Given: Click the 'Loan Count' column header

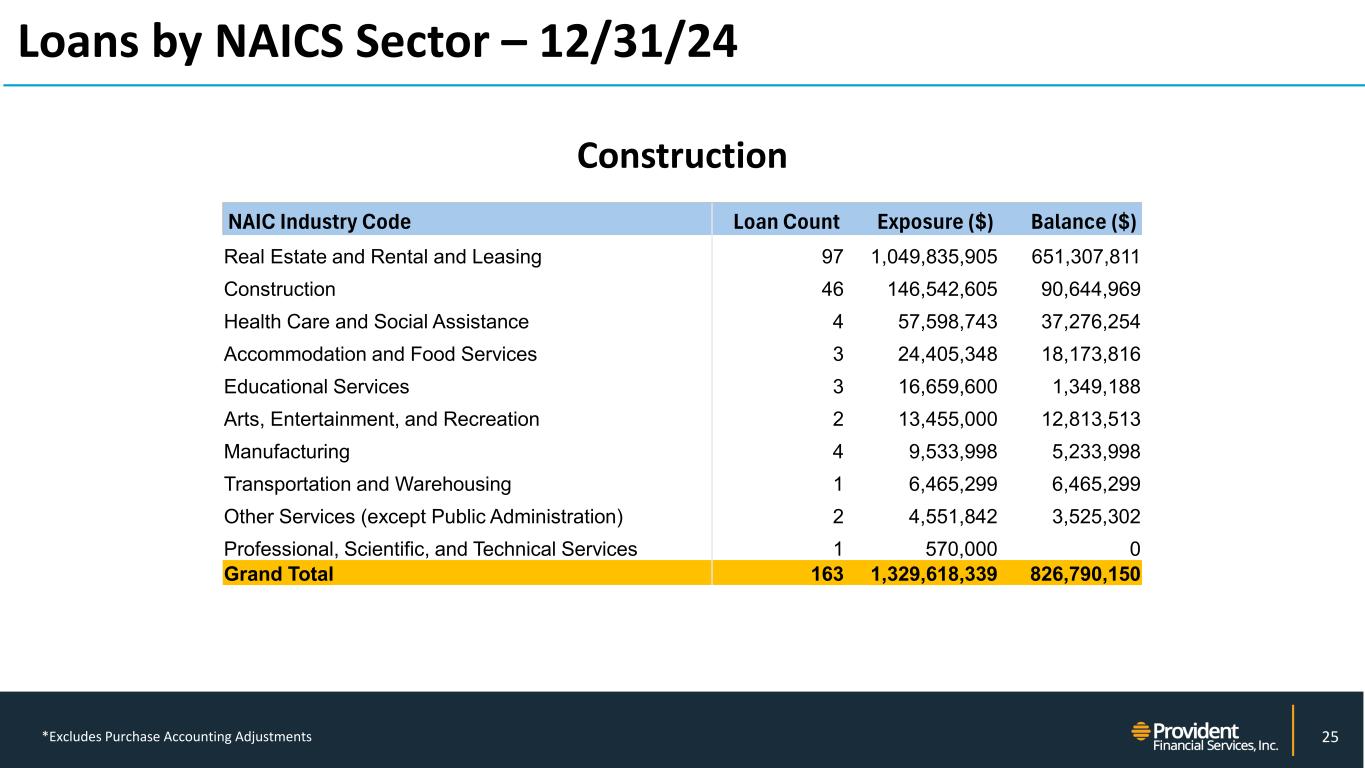Looking at the screenshot, I should [x=786, y=221].
